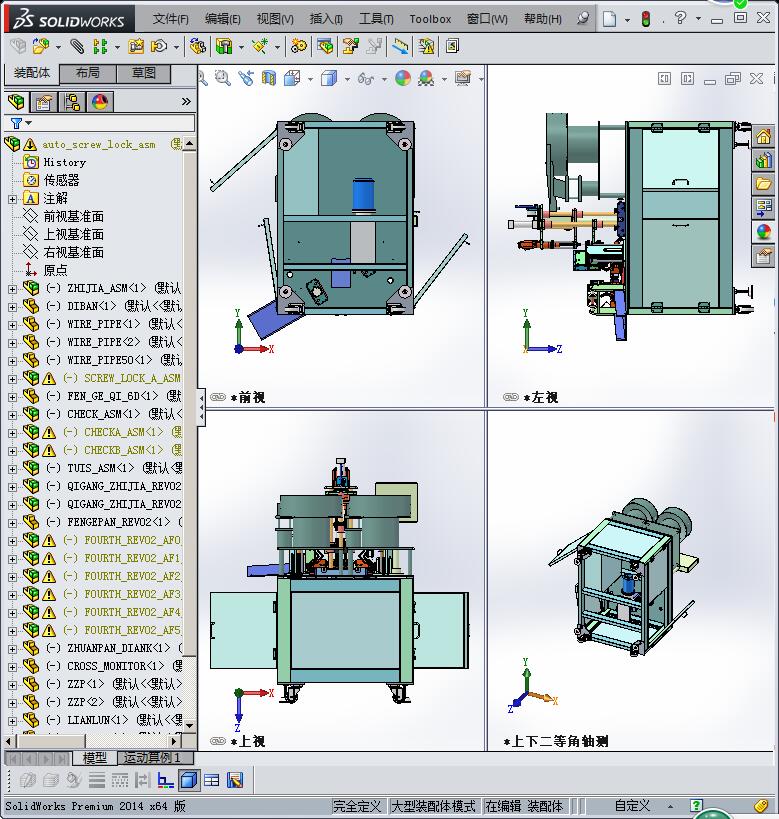The width and height of the screenshot is (779, 819).
Task: Expand ZHUANPAN_DIANK<1> component node
Action: point(12,649)
